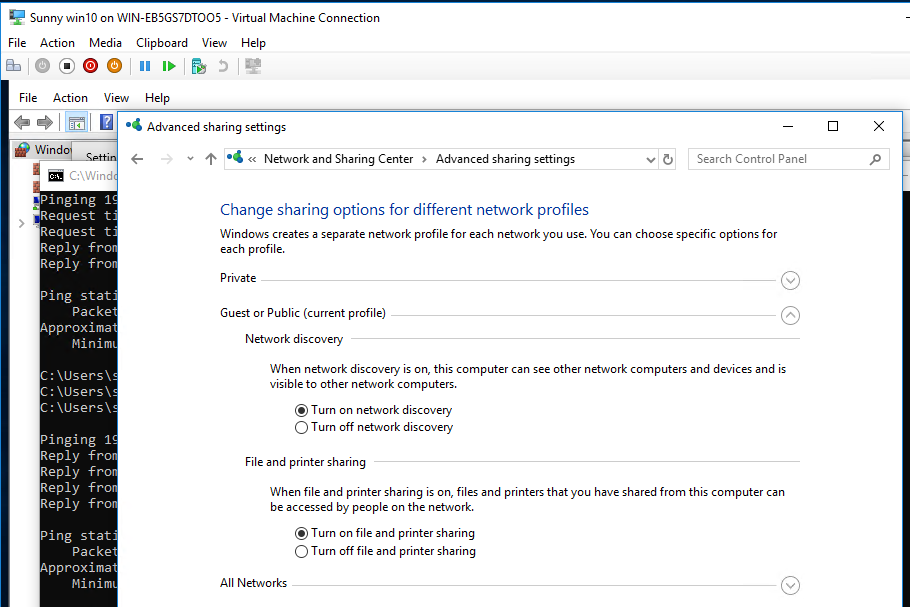Viewport: 910px width, 607px height.
Task: Open dropdown arrow after Network and Sharing Center
Action: tap(424, 159)
